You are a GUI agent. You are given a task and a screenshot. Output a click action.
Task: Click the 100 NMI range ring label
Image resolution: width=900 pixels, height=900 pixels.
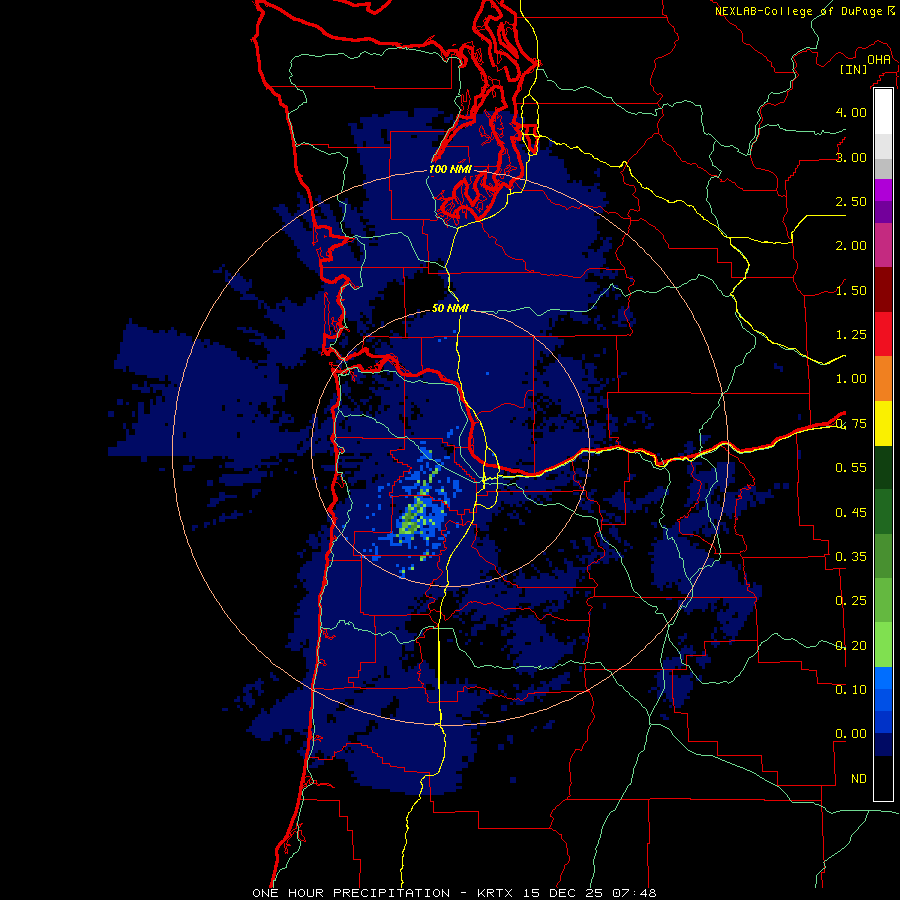tap(450, 169)
